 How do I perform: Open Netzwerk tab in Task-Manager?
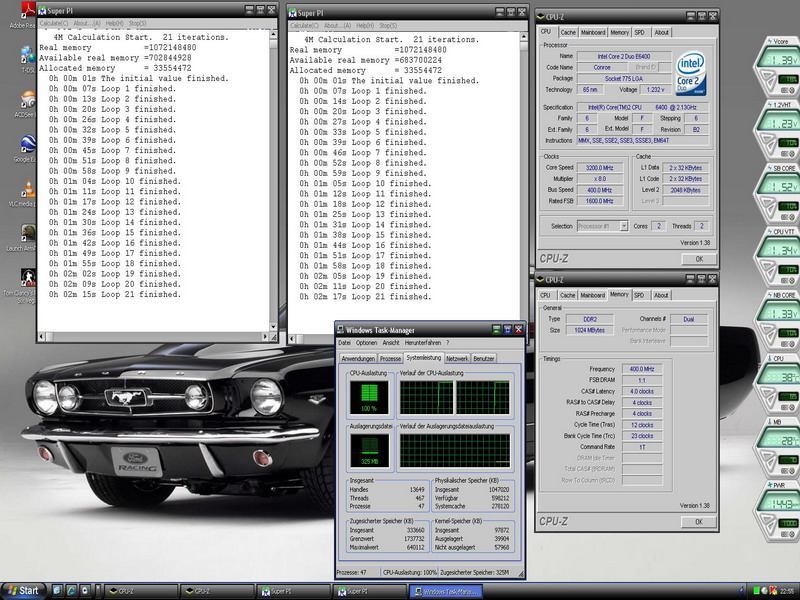(x=457, y=359)
